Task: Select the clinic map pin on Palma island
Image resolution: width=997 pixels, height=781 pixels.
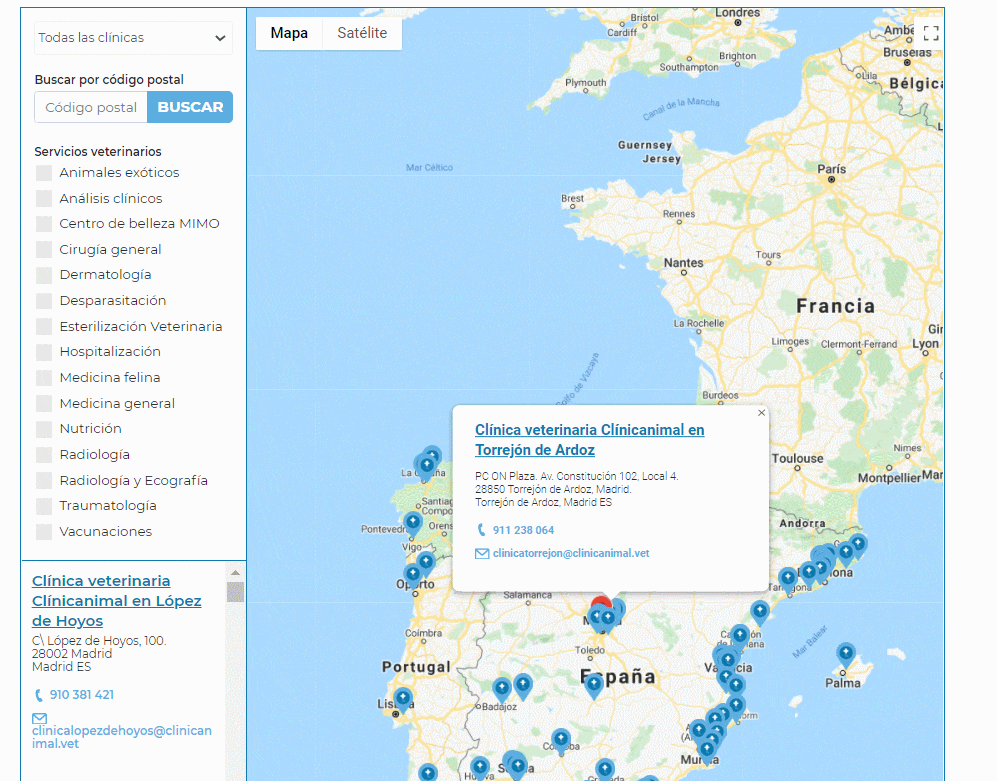Action: pyautogui.click(x=845, y=654)
